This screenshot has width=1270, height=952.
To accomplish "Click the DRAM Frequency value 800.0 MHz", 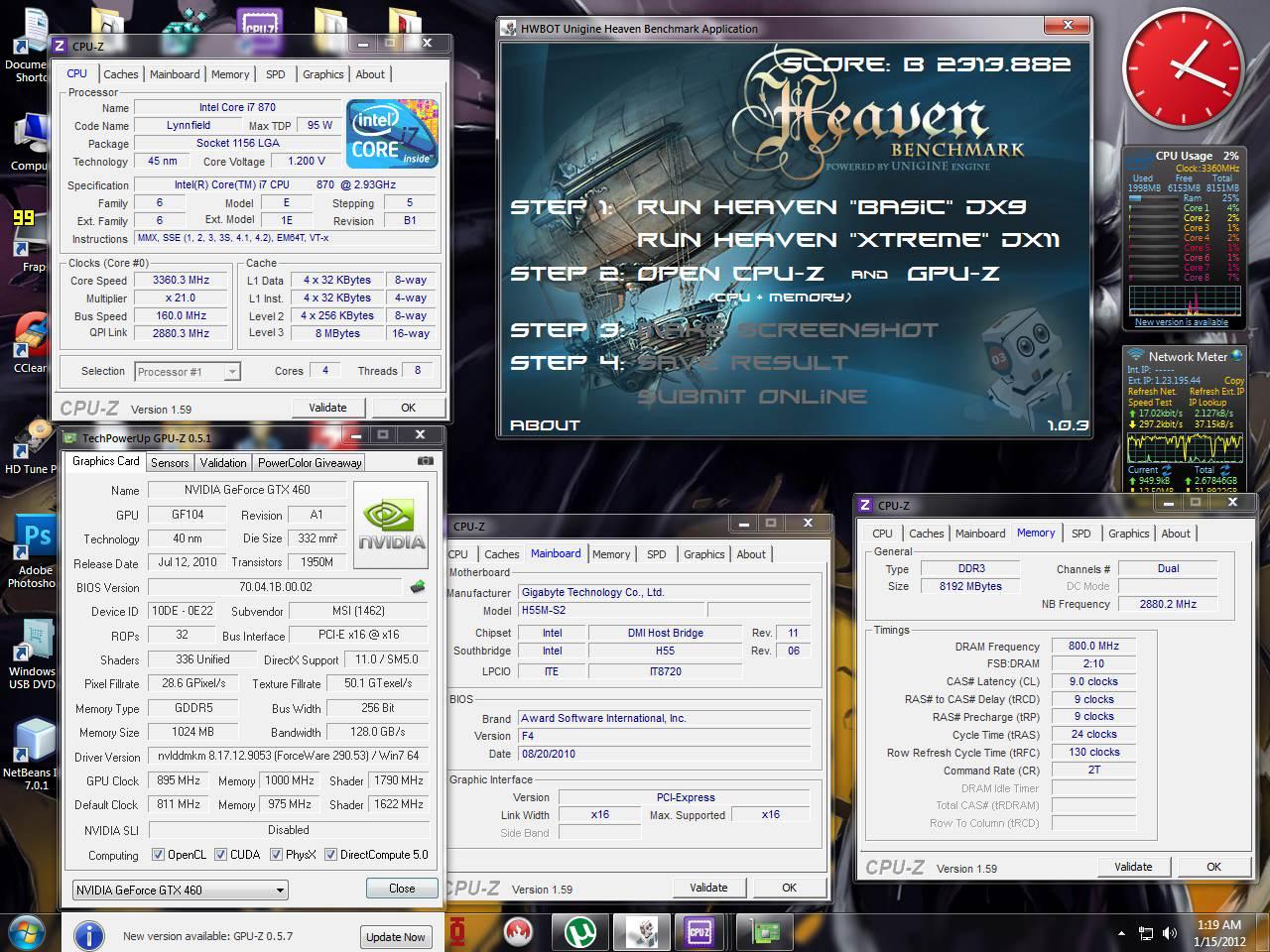I will [1093, 646].
